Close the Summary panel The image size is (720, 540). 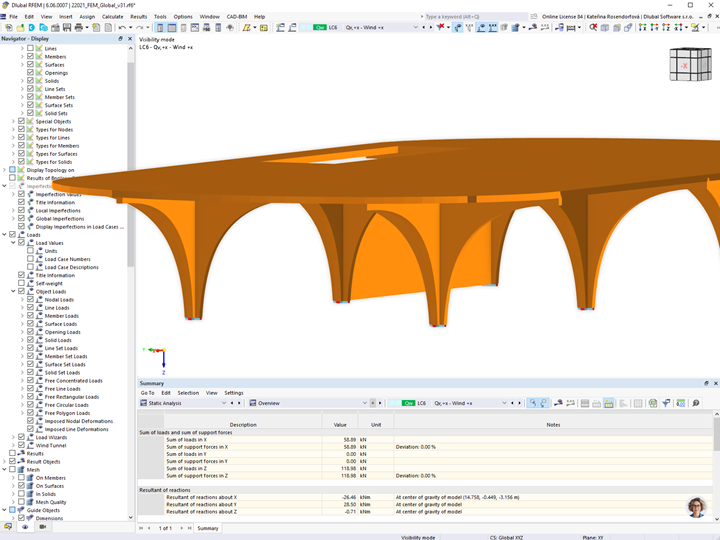[715, 383]
